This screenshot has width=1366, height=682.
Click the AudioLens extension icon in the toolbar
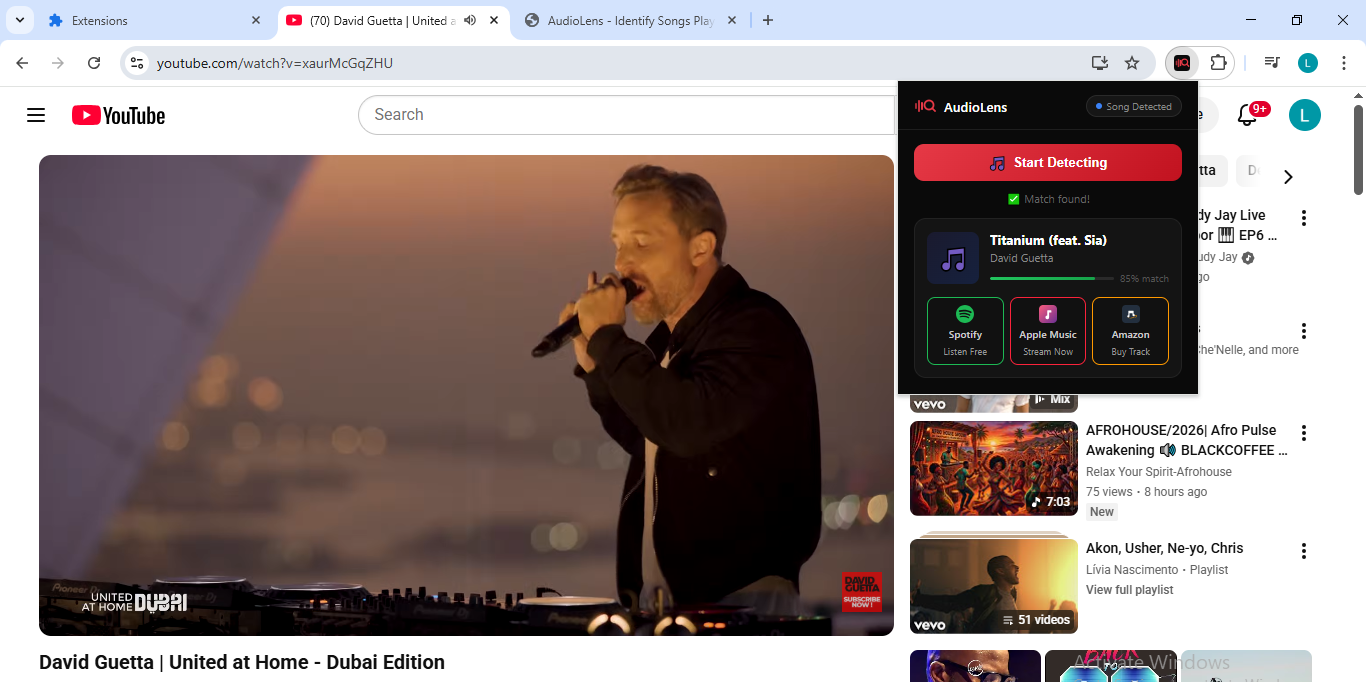click(1181, 62)
